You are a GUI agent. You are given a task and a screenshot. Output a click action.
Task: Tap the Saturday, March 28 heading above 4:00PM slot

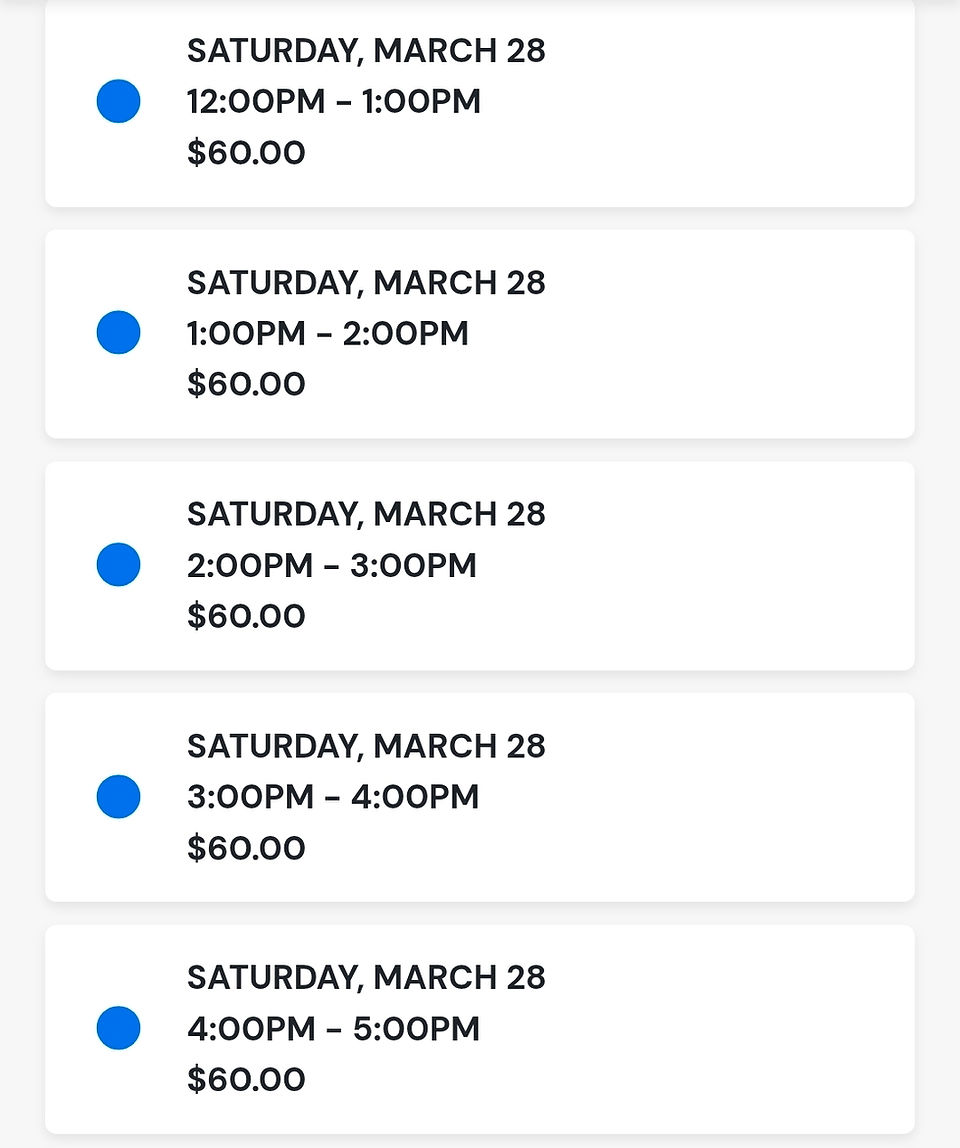tap(366, 978)
